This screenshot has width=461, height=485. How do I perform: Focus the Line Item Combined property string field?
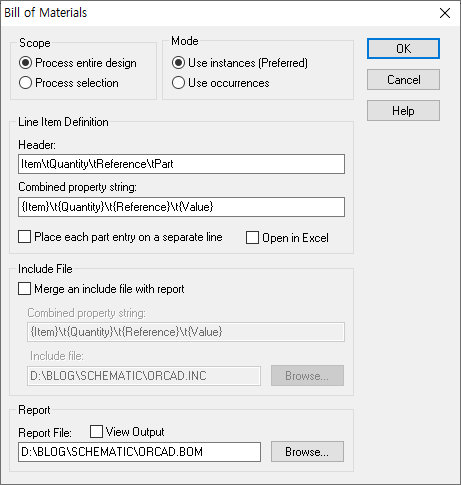coord(181,207)
